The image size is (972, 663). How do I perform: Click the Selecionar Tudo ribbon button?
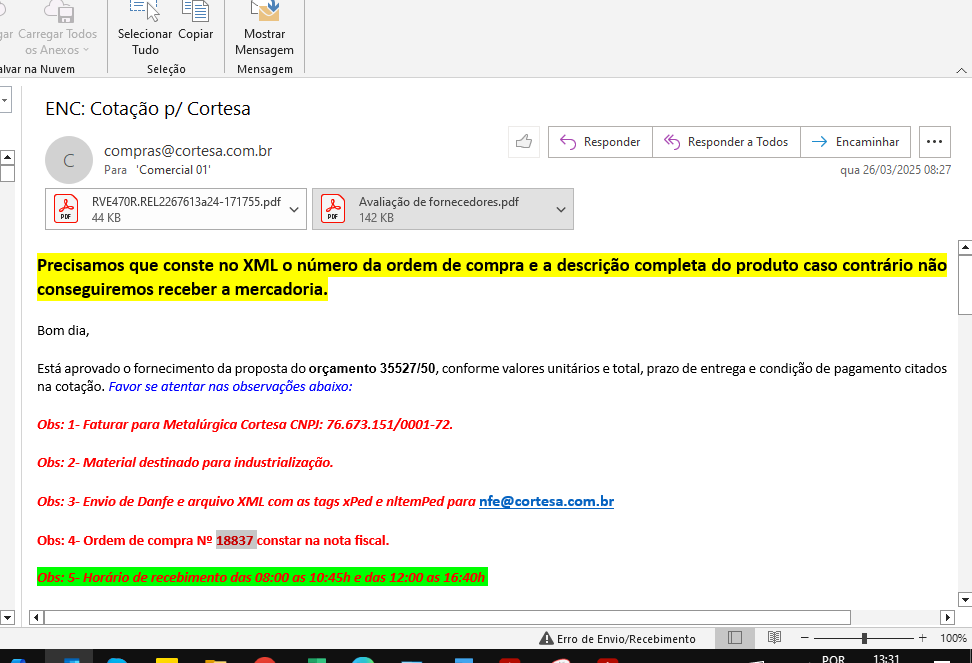point(145,28)
